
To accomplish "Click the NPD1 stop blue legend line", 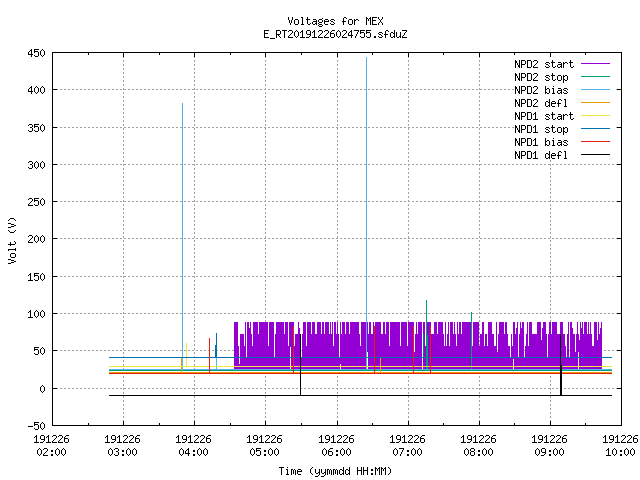I will [x=595, y=129].
